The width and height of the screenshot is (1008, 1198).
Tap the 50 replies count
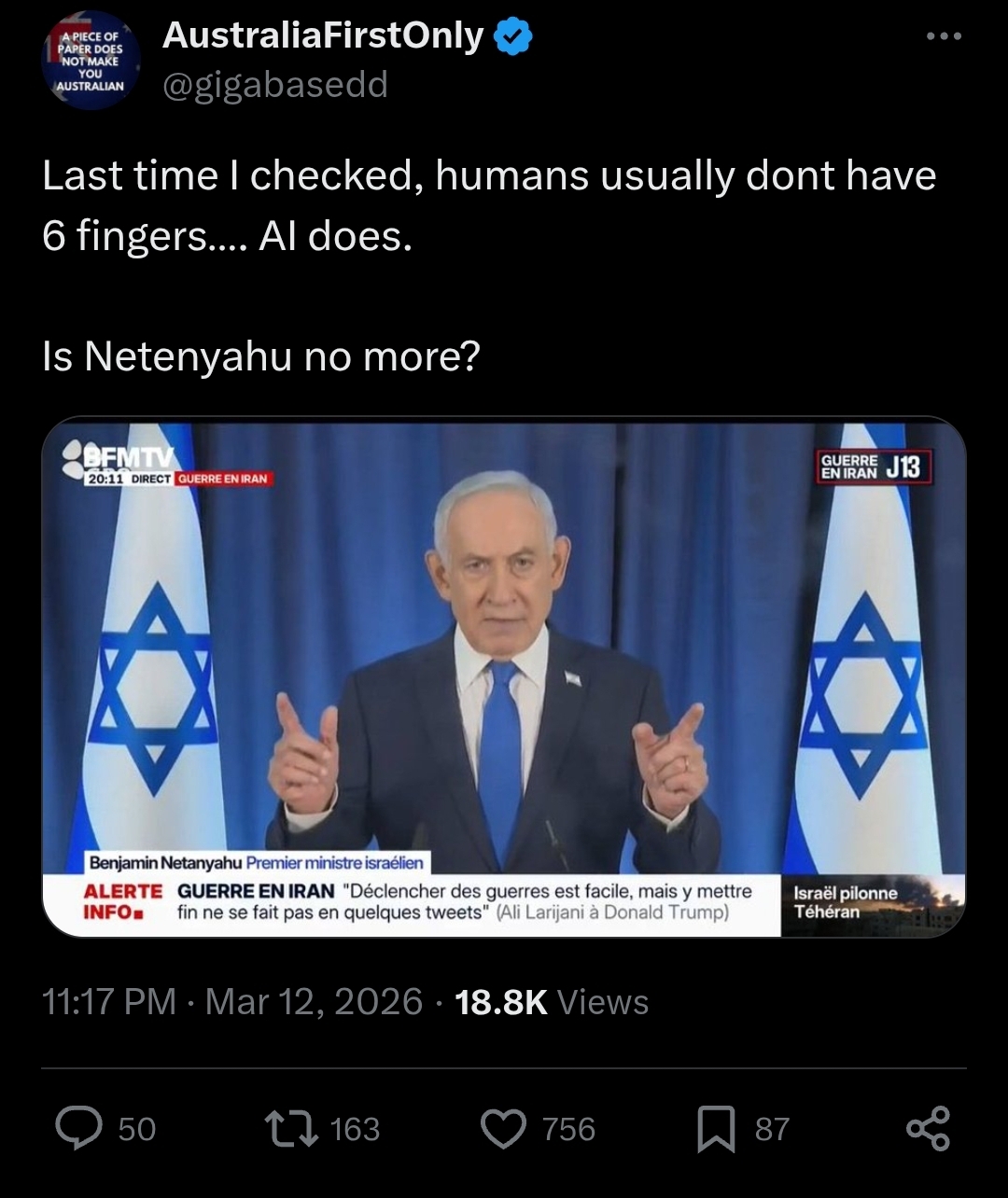137,1129
